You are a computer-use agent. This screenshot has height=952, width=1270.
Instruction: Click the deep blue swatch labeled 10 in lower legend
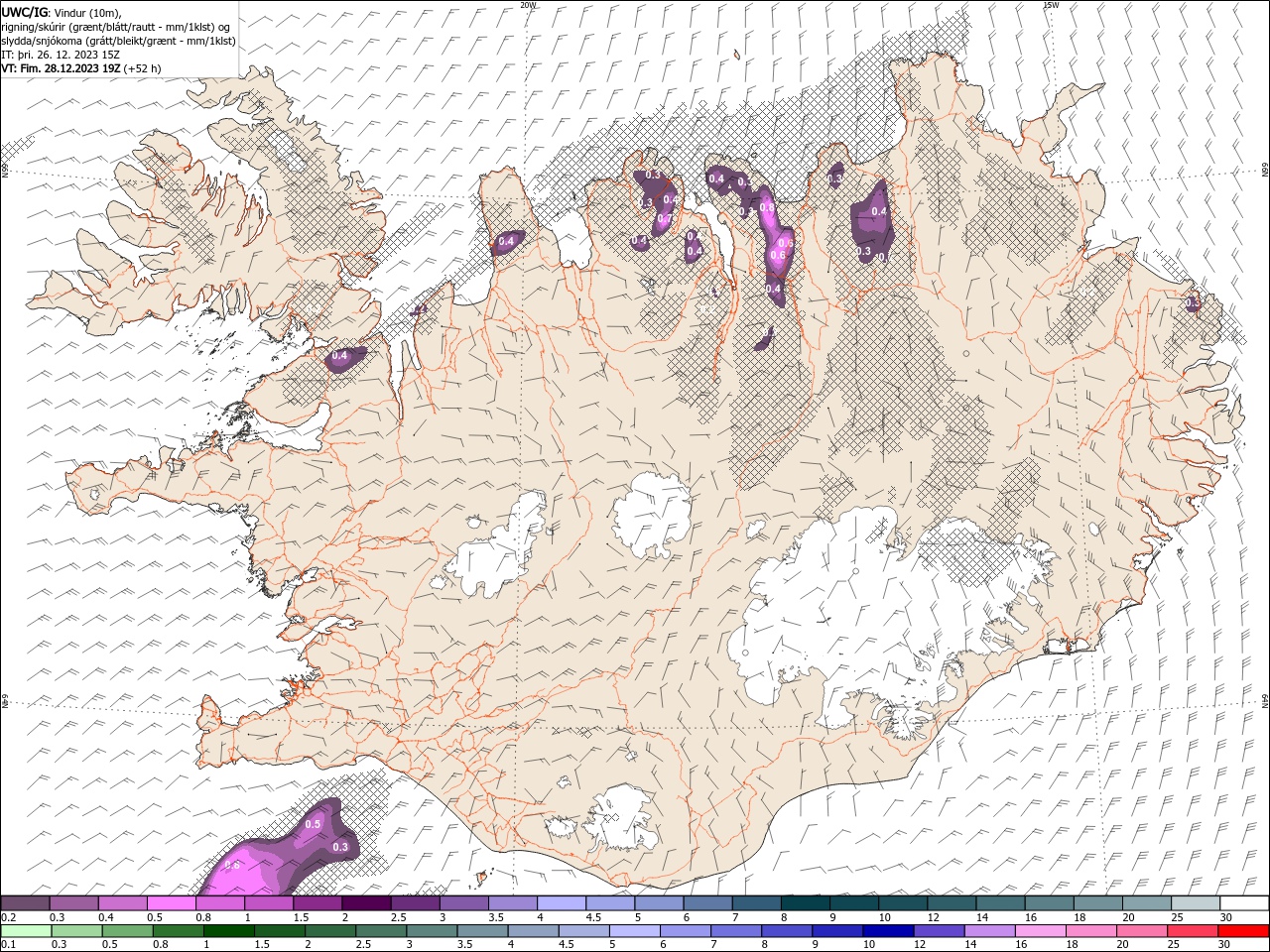888,931
